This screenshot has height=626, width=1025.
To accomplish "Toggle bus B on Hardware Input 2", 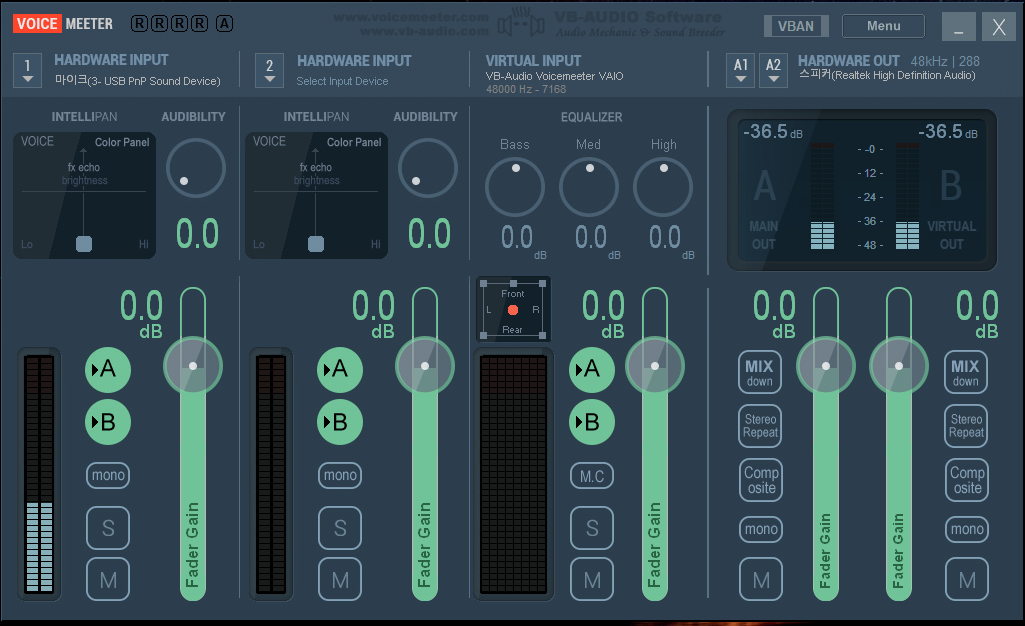I will tap(340, 422).
